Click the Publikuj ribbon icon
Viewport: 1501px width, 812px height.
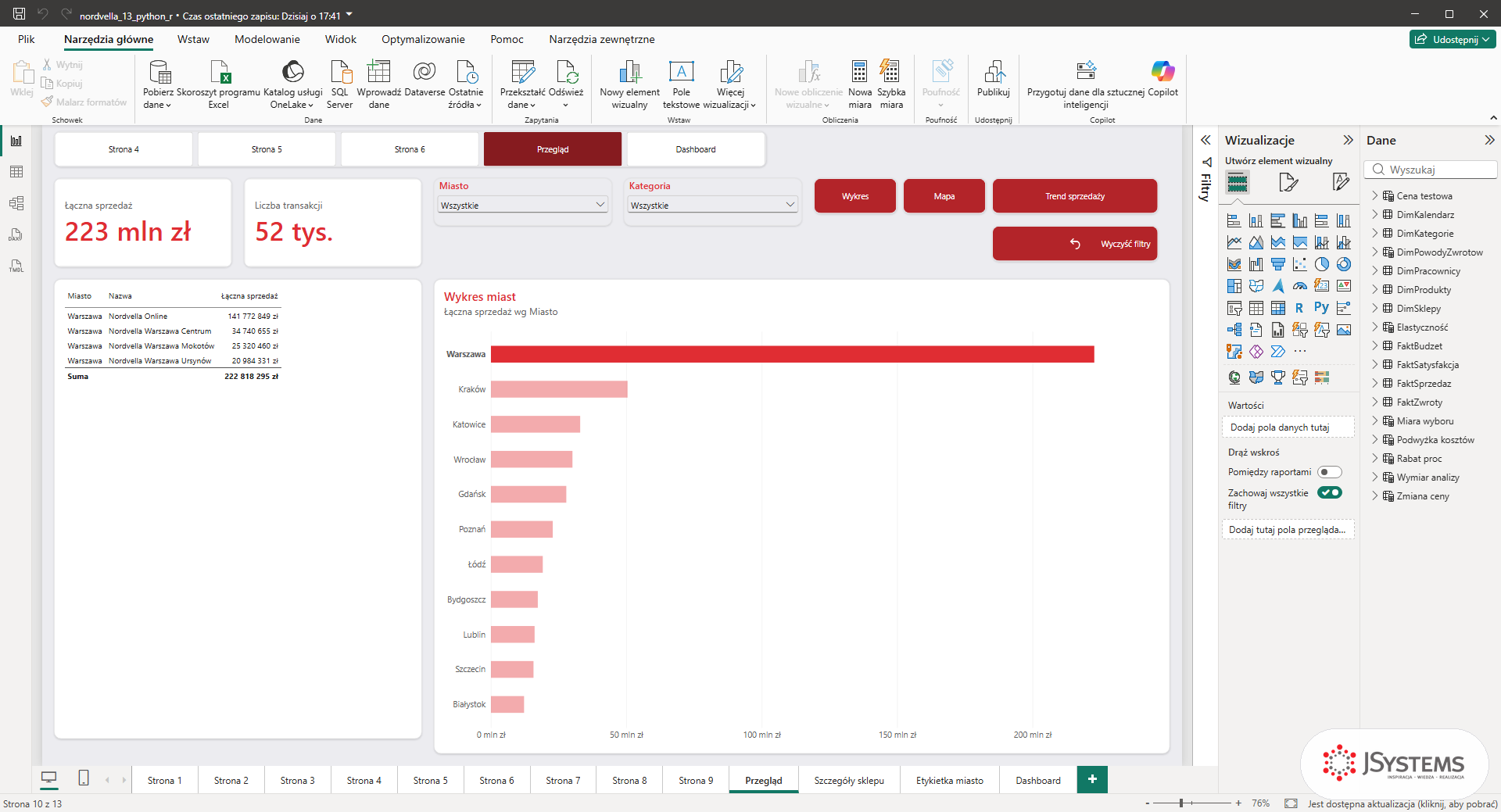point(994,78)
